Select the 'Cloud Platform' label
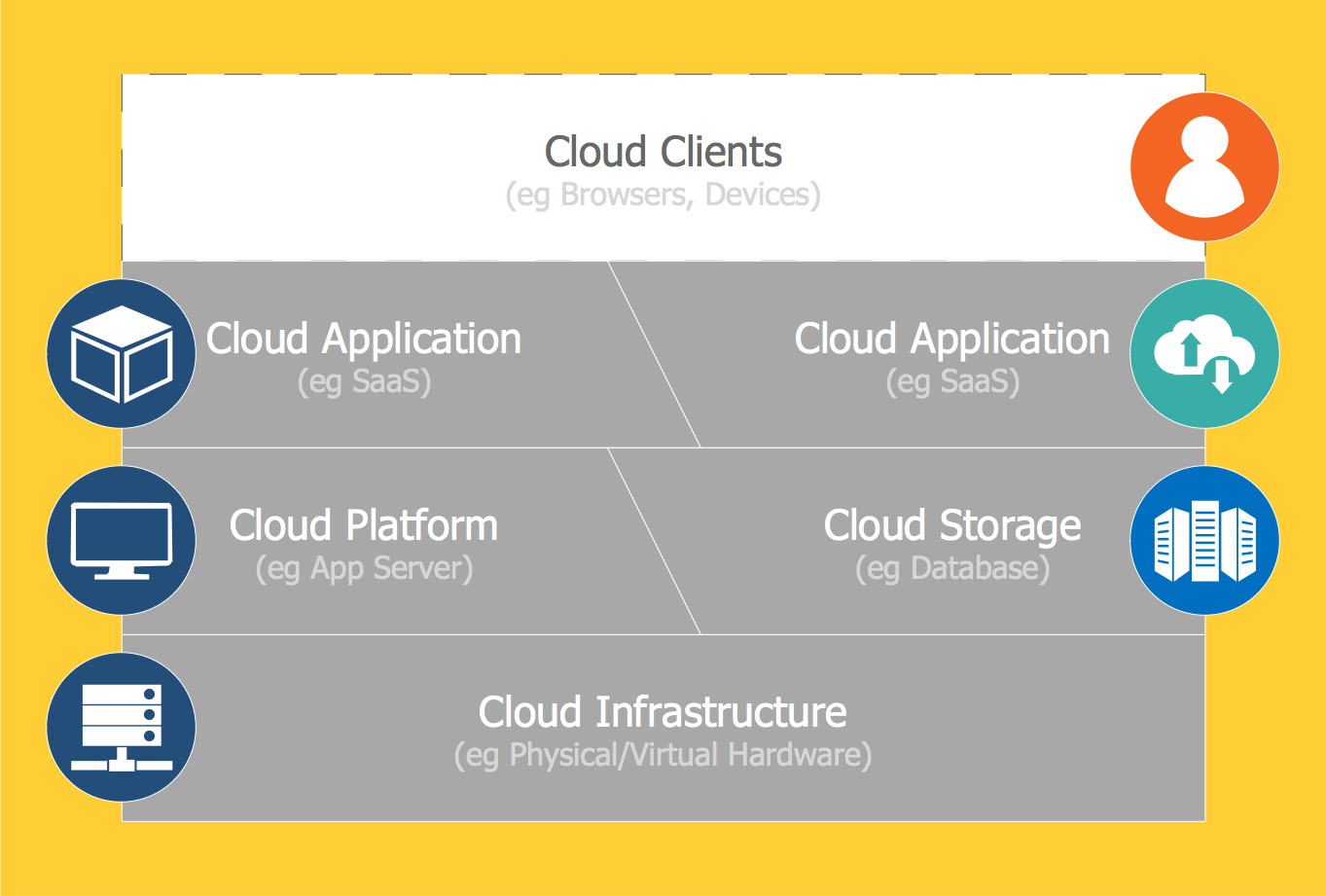This screenshot has width=1326, height=896. click(x=364, y=525)
